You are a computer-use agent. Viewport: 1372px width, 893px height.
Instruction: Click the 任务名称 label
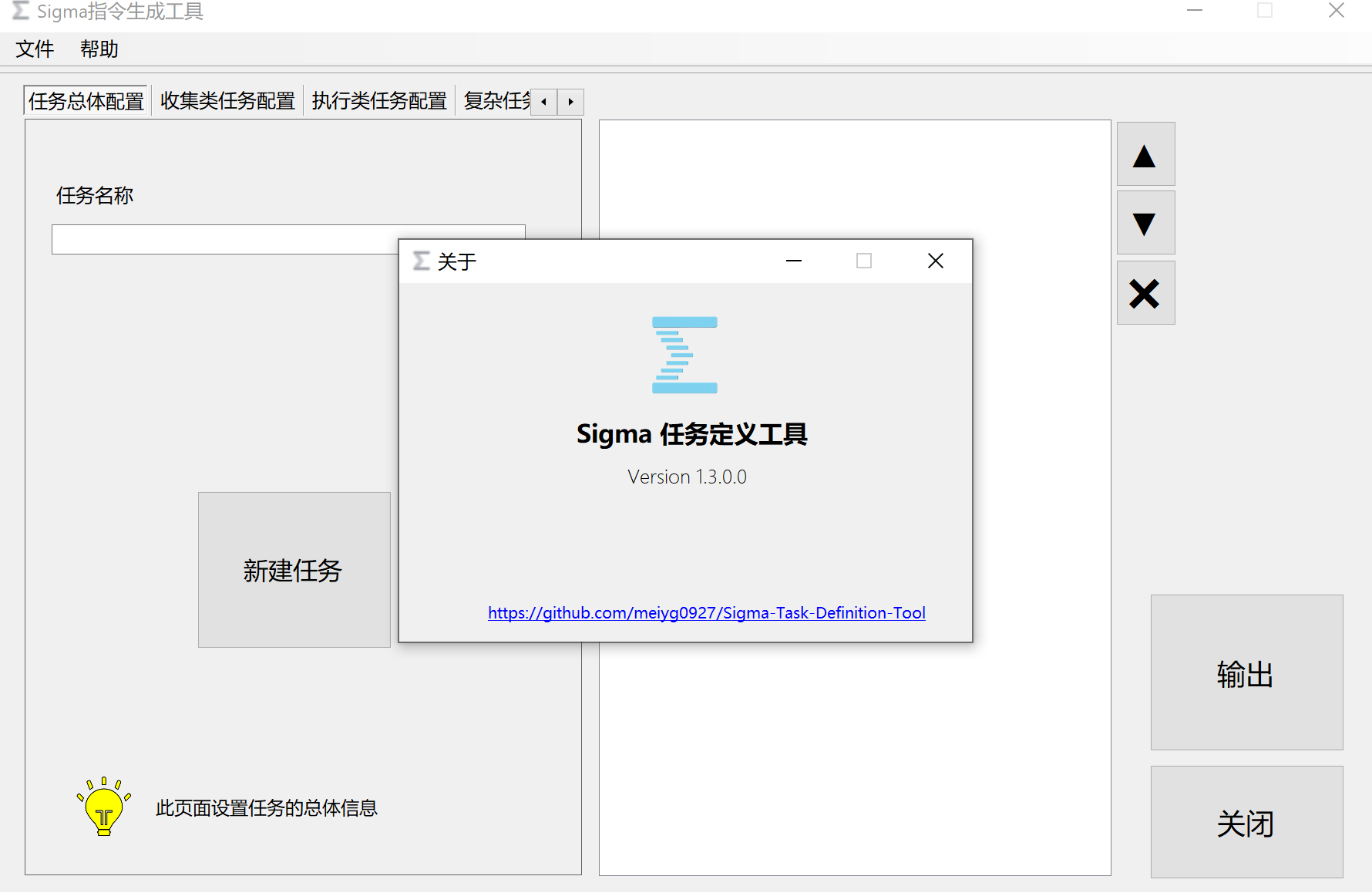pos(95,196)
